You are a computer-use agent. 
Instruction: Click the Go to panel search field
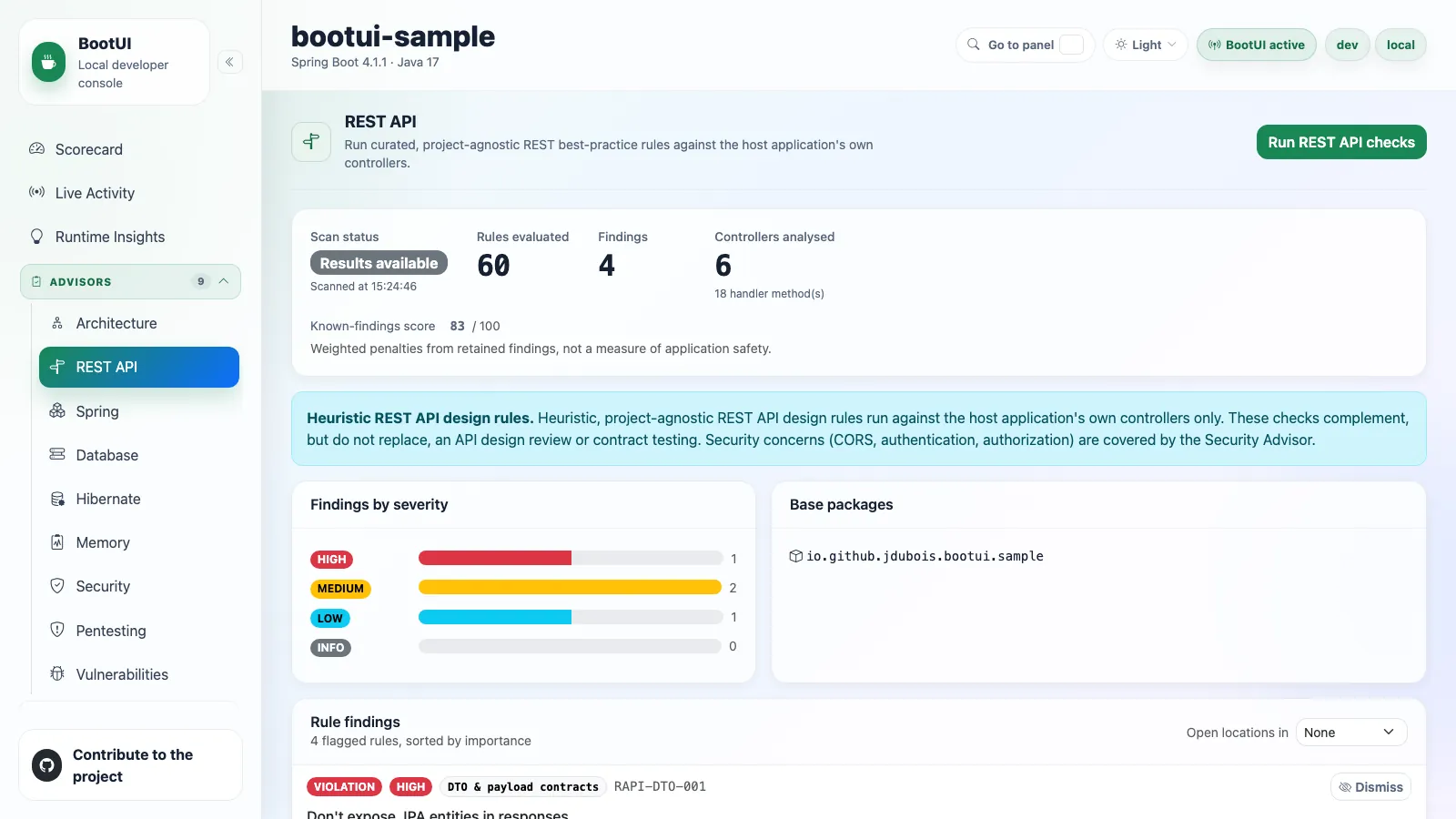tap(1026, 45)
